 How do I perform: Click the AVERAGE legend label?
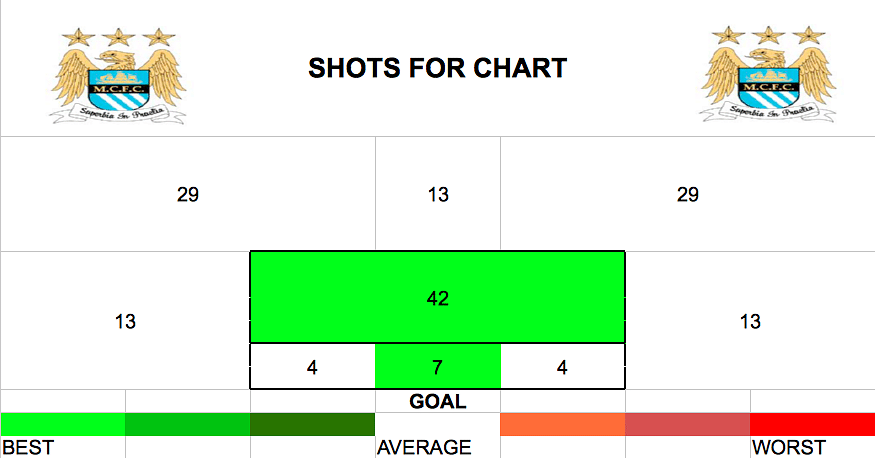click(x=424, y=447)
